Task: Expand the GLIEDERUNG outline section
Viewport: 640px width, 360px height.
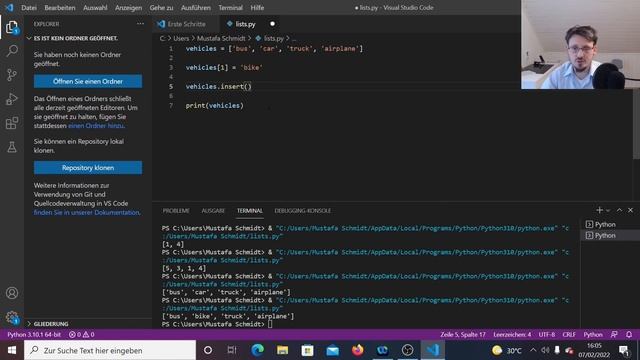Action: click(x=51, y=324)
